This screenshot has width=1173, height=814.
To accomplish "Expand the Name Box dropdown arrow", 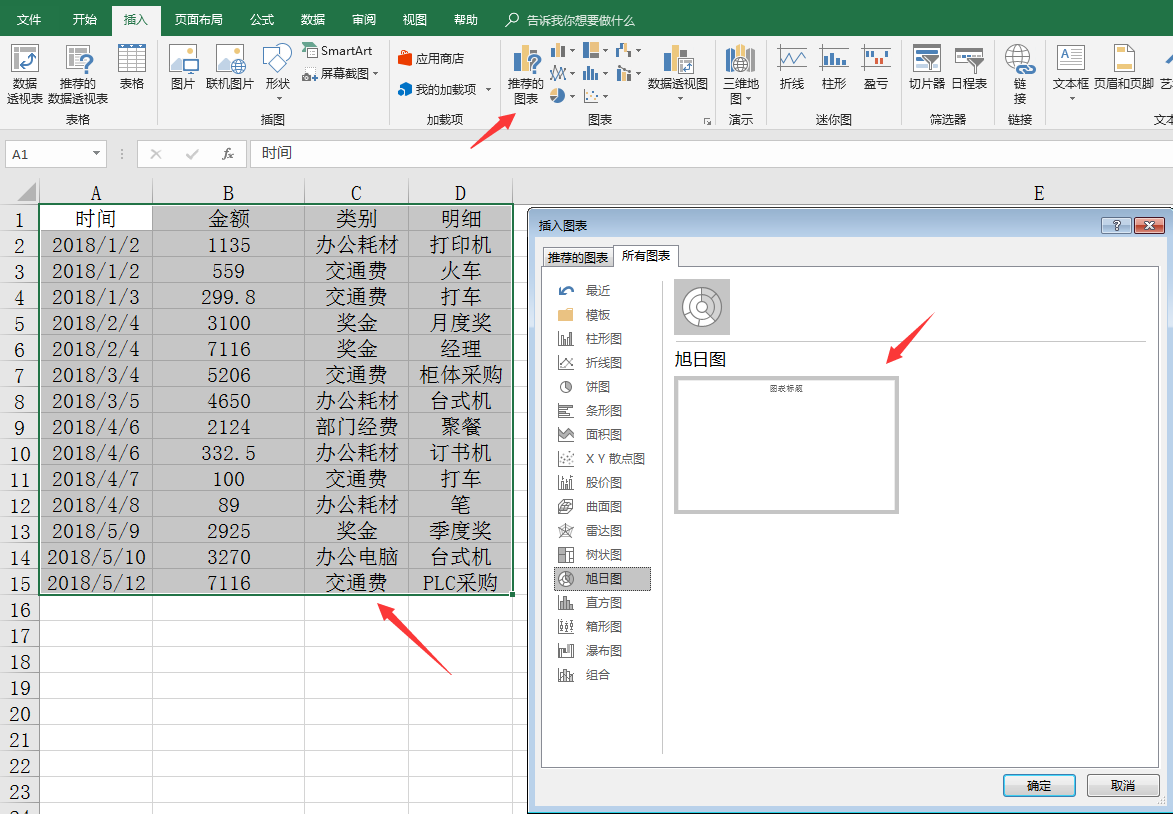I will (97, 153).
